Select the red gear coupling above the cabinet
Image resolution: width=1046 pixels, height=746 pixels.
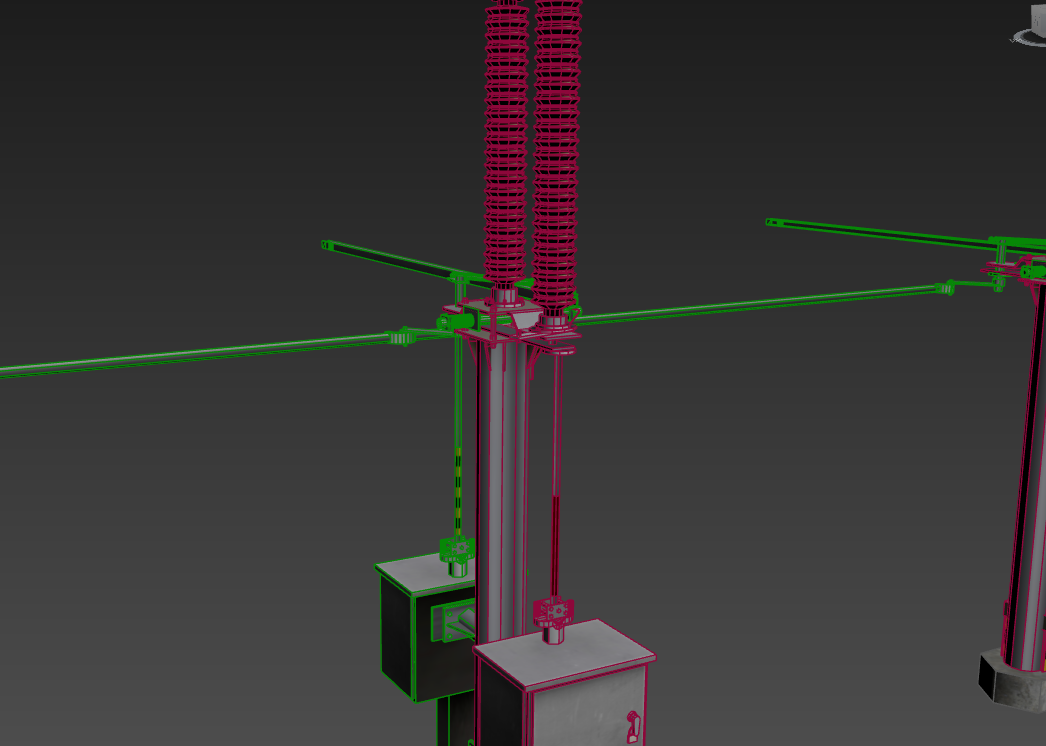pyautogui.click(x=553, y=609)
